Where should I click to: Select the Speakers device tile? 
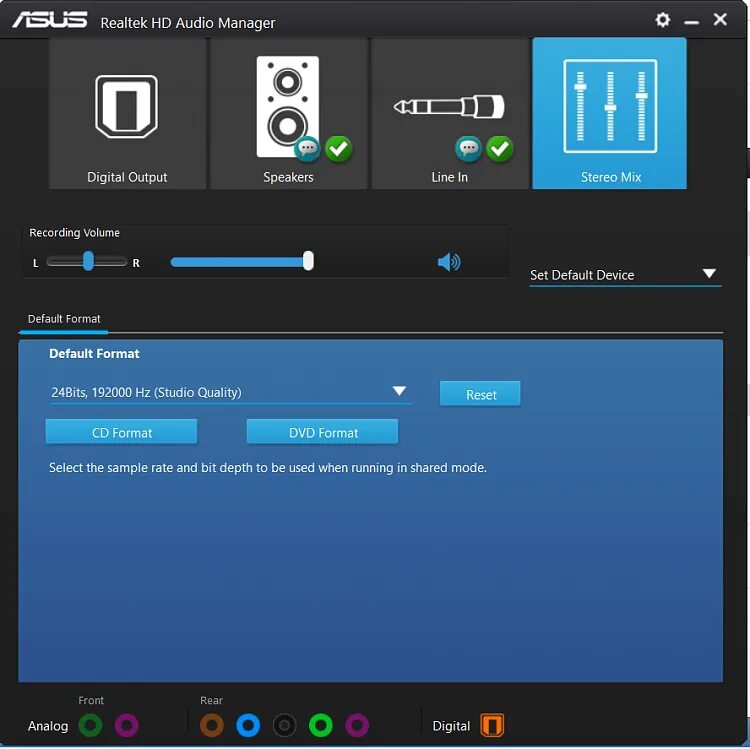(x=288, y=113)
